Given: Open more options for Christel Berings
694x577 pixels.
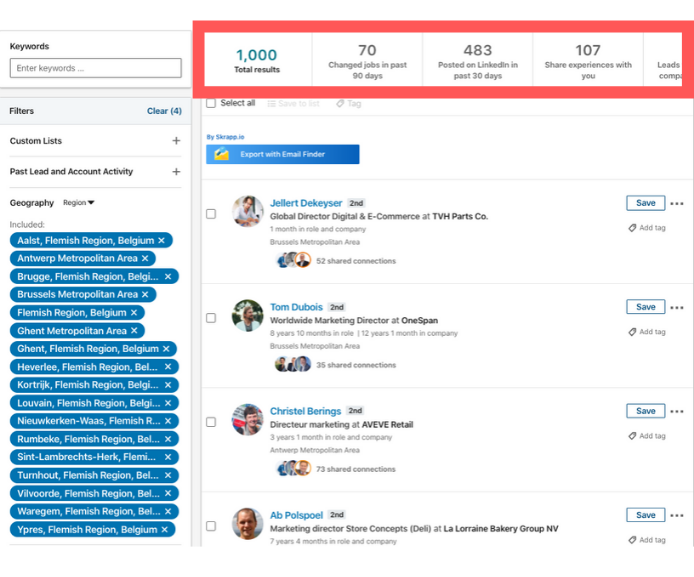Looking at the screenshot, I should pos(677,412).
